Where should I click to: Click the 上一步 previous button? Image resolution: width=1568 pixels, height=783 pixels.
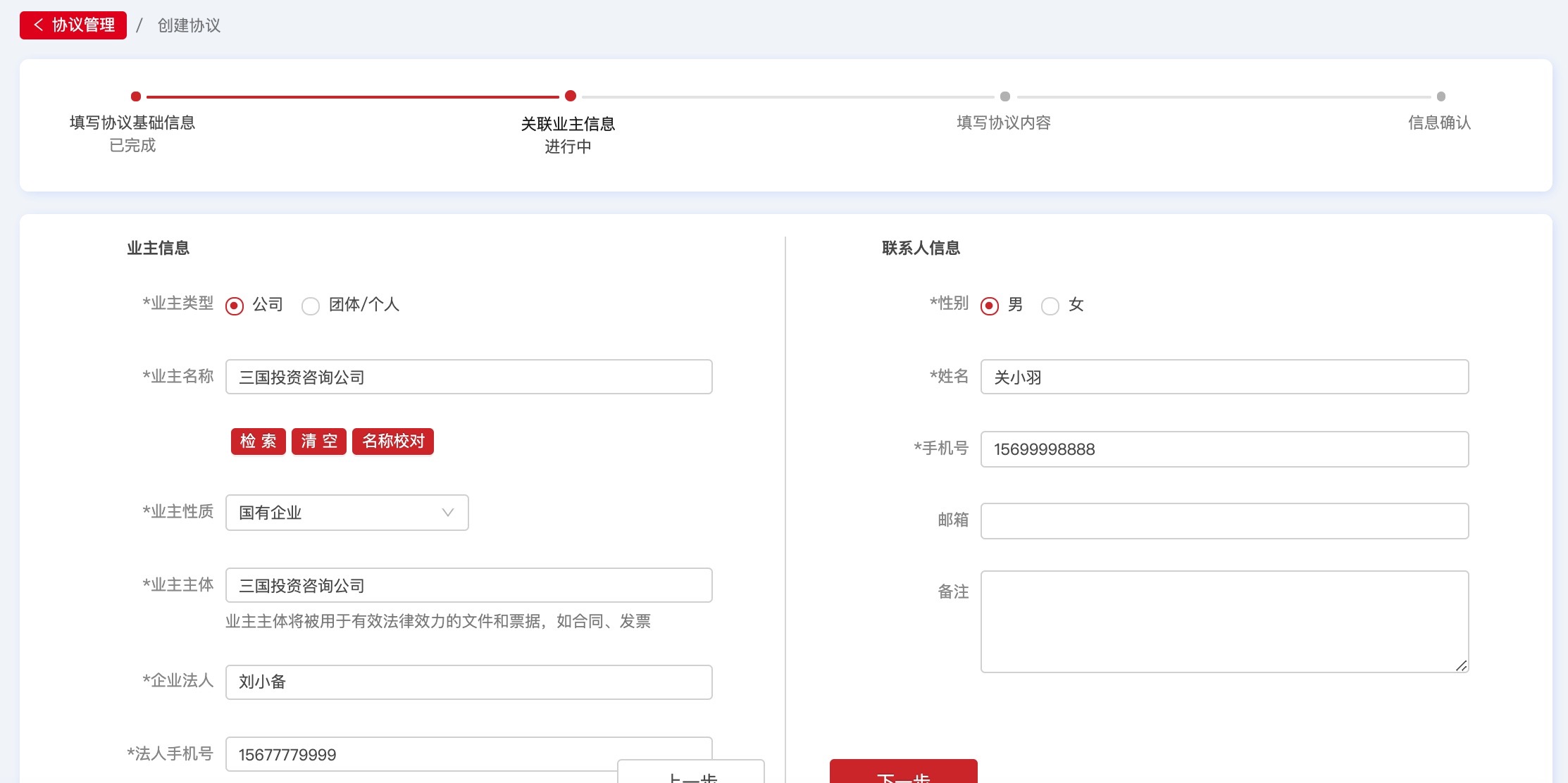pos(691,773)
